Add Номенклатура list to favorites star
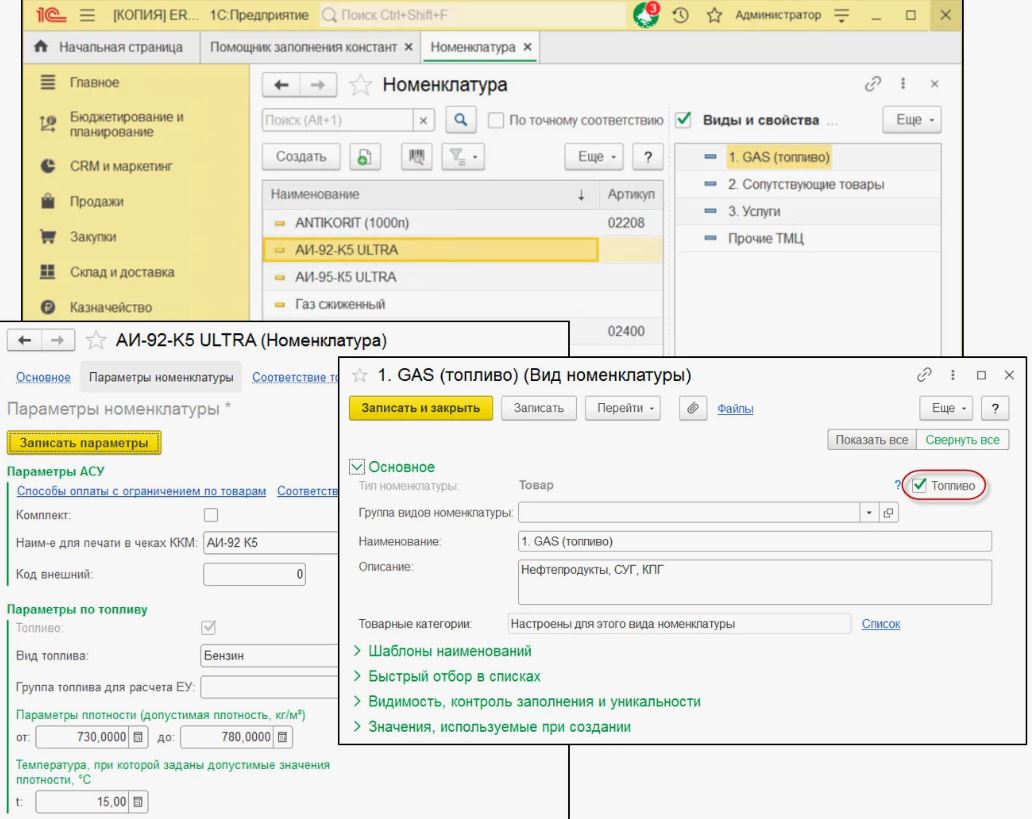 tap(360, 84)
